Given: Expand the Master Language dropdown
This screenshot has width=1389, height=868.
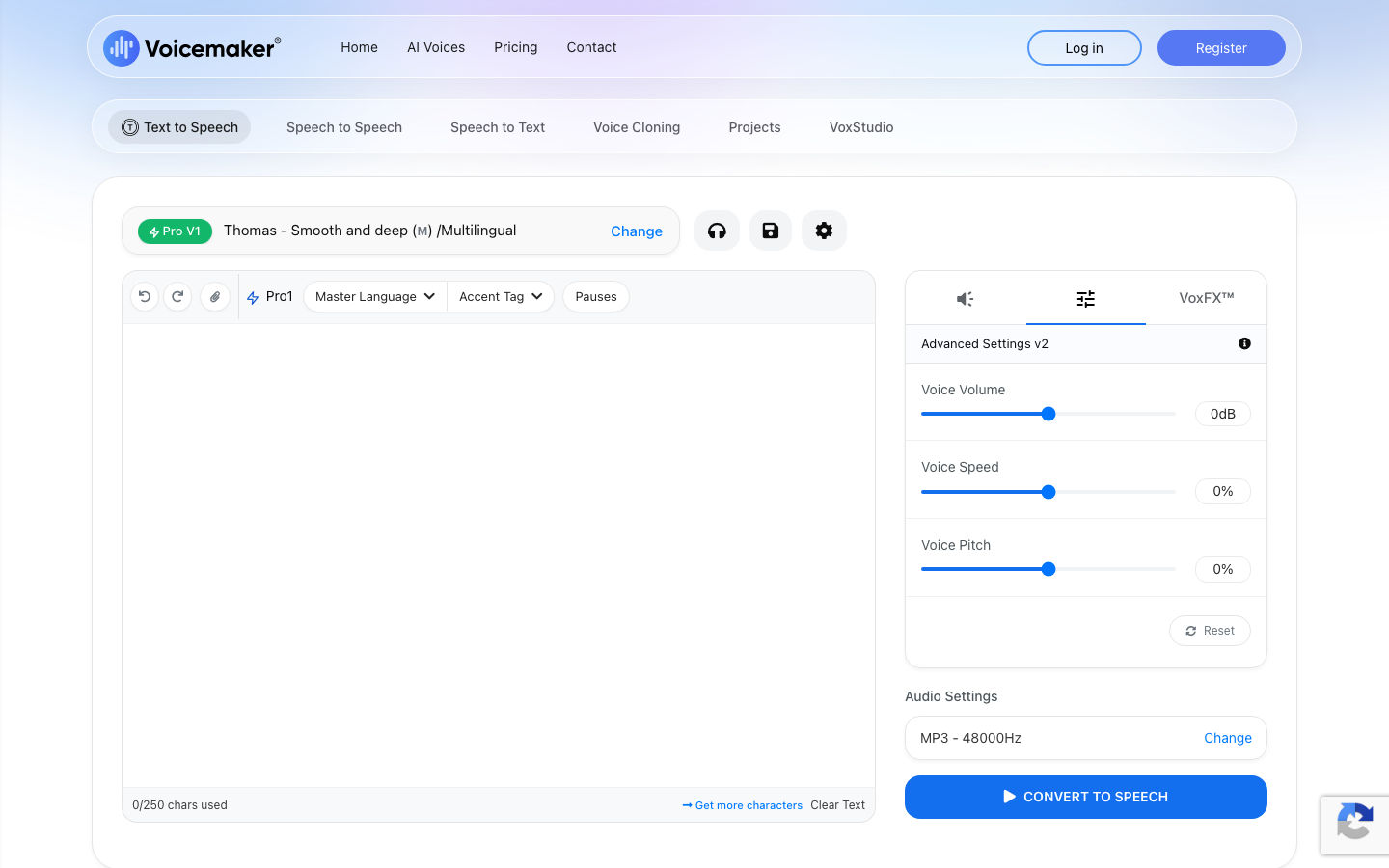Looking at the screenshot, I should pyautogui.click(x=375, y=297).
